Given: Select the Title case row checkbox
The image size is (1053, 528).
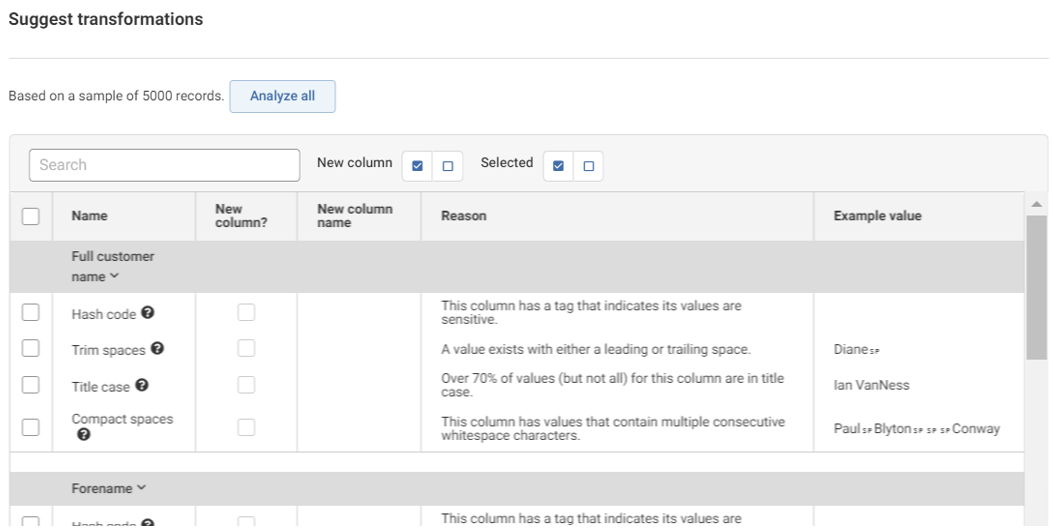Looking at the screenshot, I should tap(31, 387).
